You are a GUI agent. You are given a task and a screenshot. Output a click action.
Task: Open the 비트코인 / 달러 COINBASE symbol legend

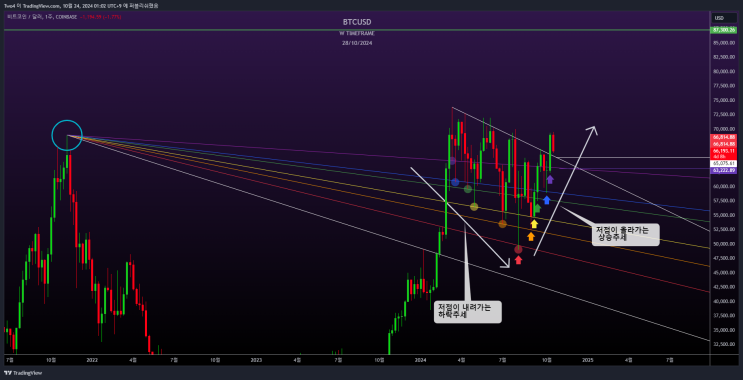(x=42, y=17)
